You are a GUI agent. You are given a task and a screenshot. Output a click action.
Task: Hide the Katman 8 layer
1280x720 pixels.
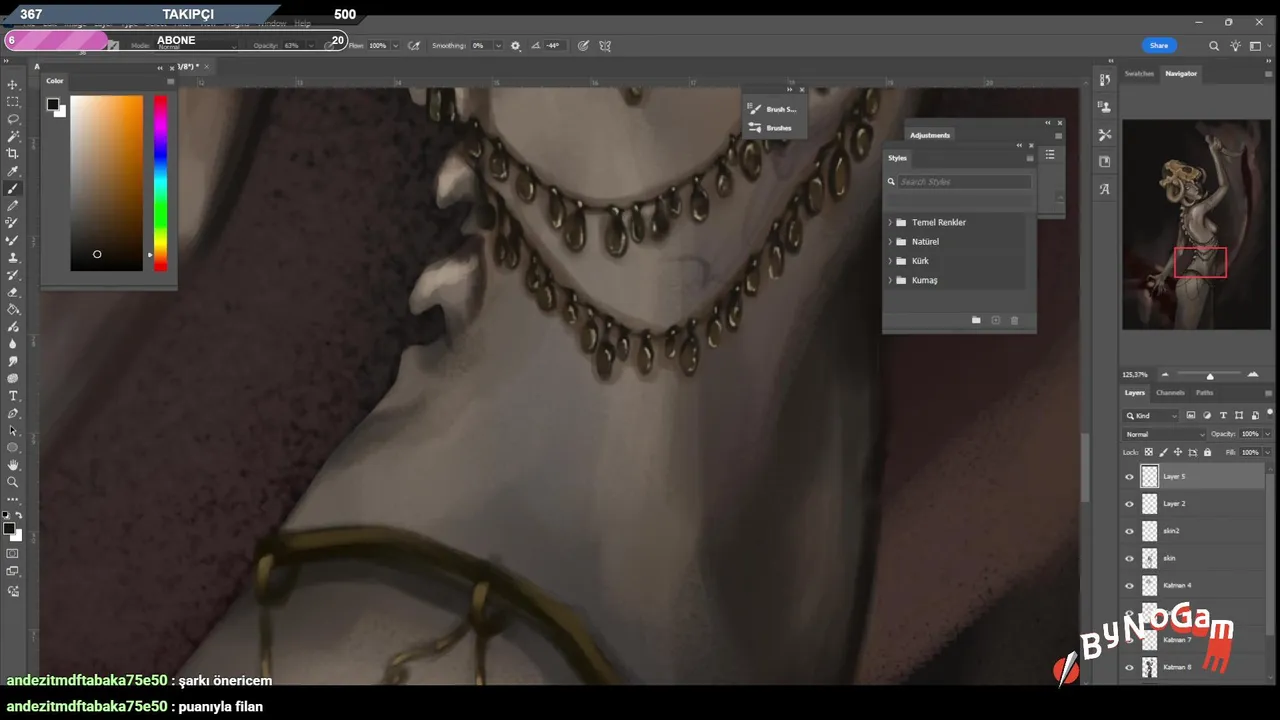click(x=1129, y=667)
